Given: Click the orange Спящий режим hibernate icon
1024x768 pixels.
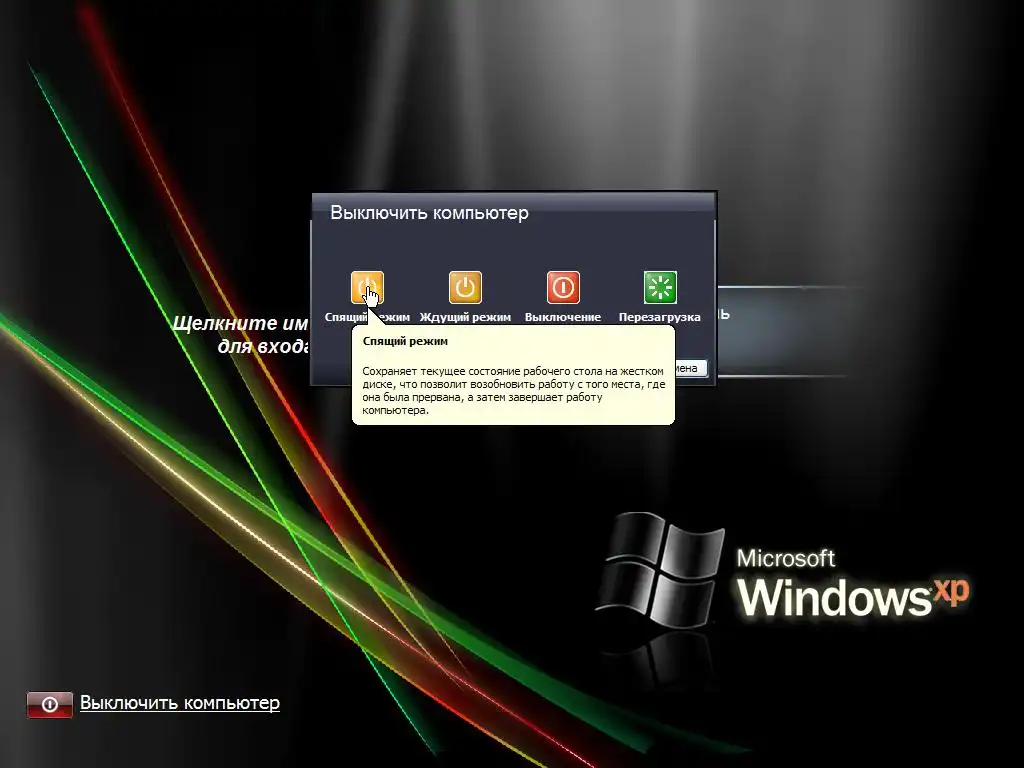Looking at the screenshot, I should 367,287.
